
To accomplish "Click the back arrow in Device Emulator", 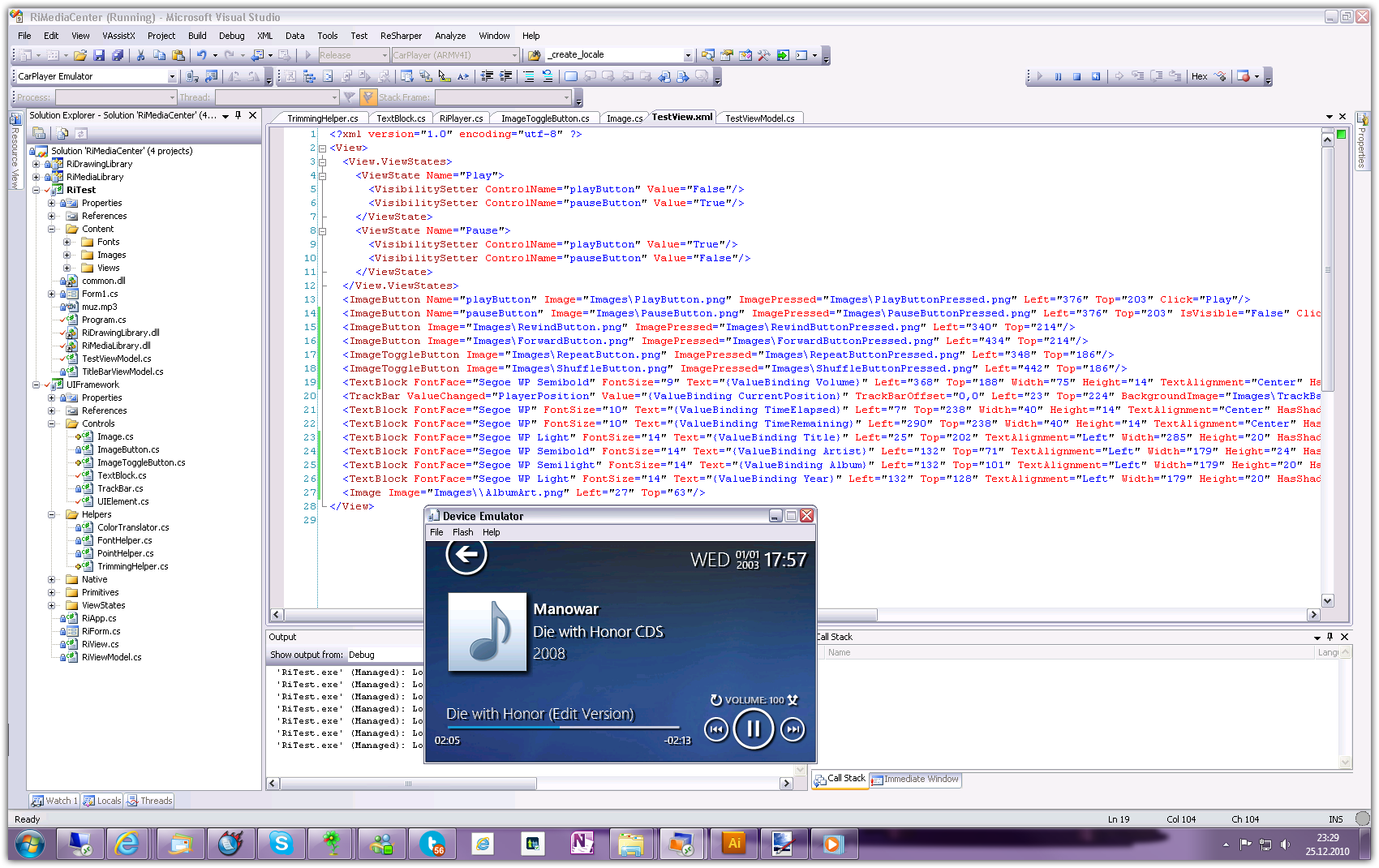I will click(466, 555).
